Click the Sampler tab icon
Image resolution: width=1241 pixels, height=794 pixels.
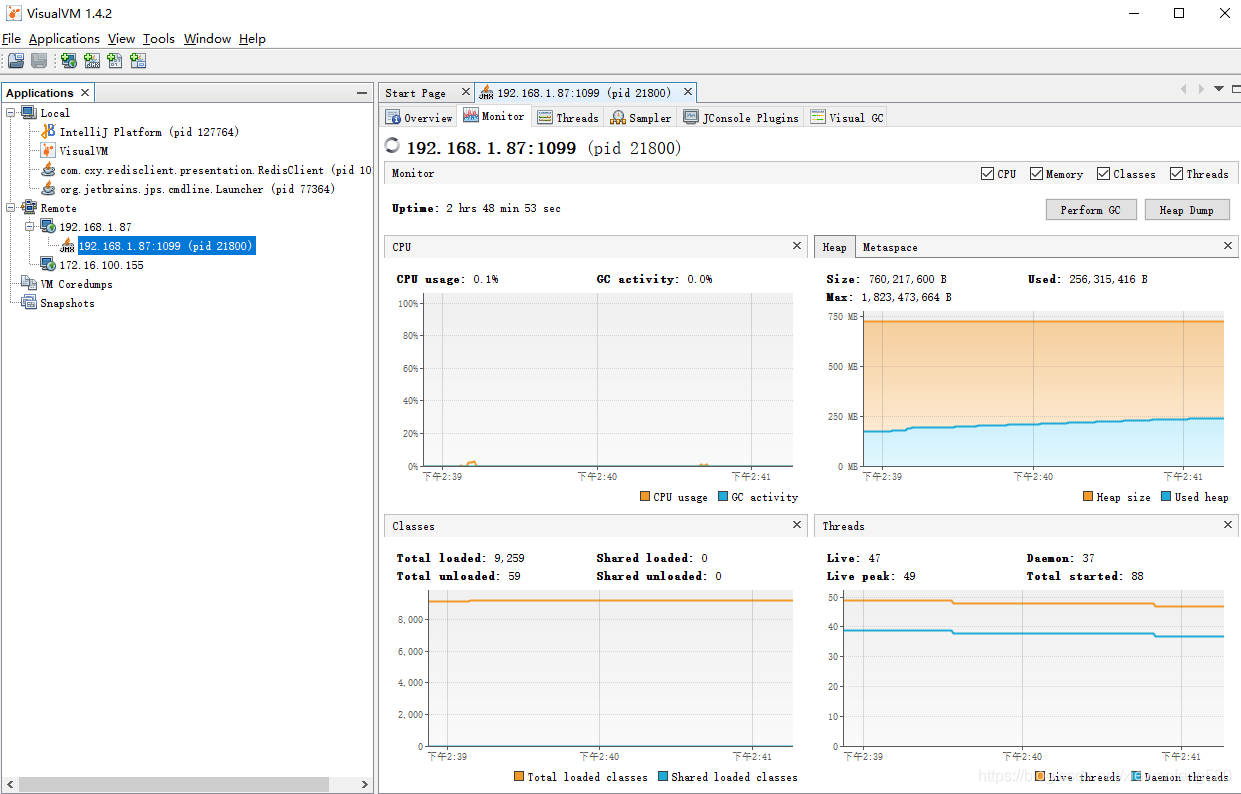click(x=618, y=118)
